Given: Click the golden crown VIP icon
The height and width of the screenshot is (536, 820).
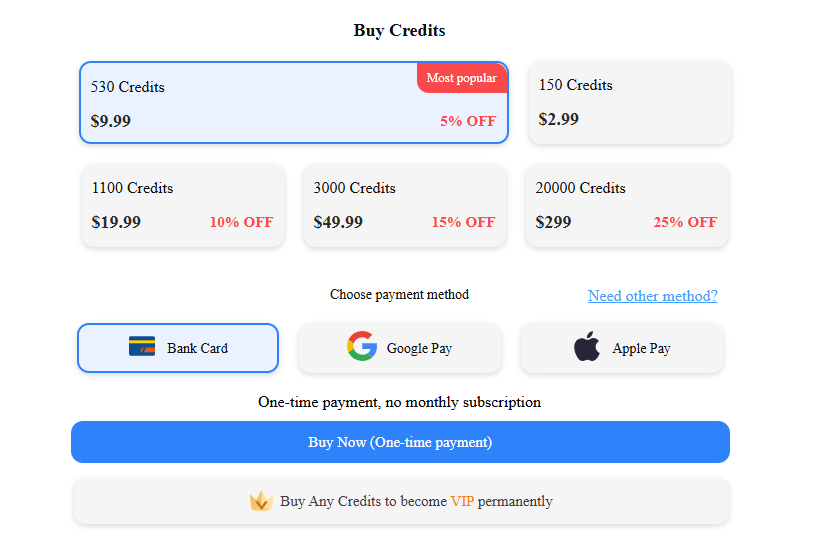Looking at the screenshot, I should [261, 501].
